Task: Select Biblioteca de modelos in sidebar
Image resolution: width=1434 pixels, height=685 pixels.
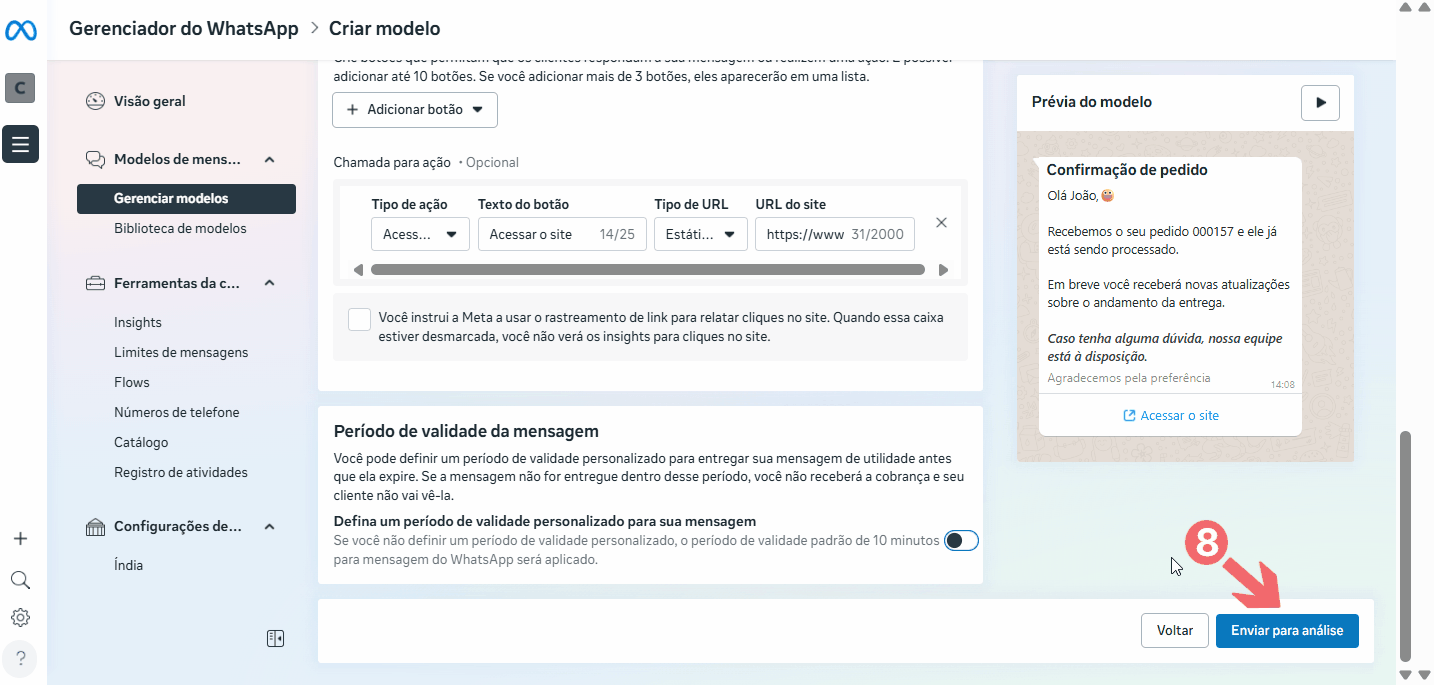Action: (180, 229)
